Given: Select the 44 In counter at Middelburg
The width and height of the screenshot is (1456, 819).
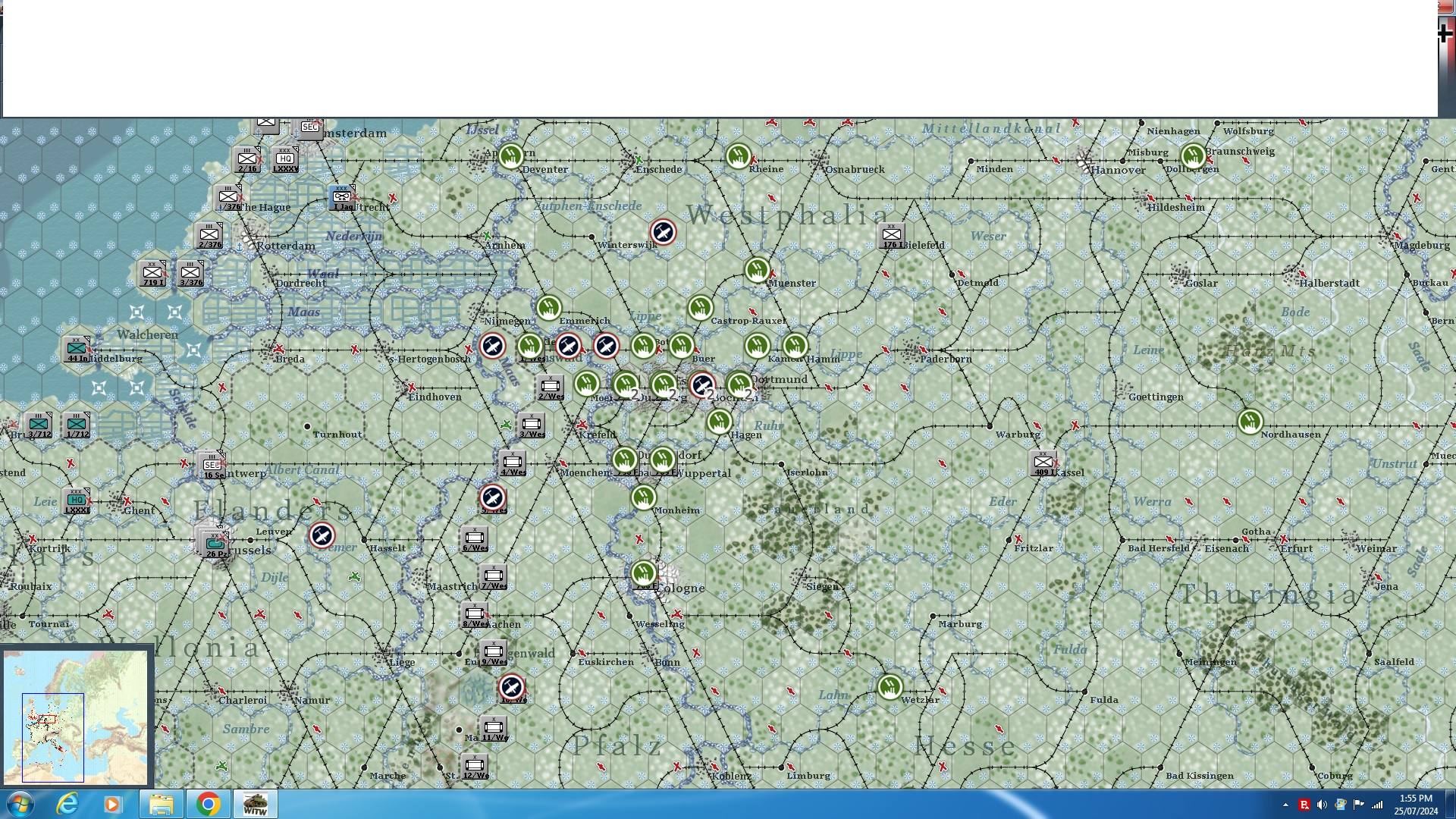Looking at the screenshot, I should tap(77, 349).
